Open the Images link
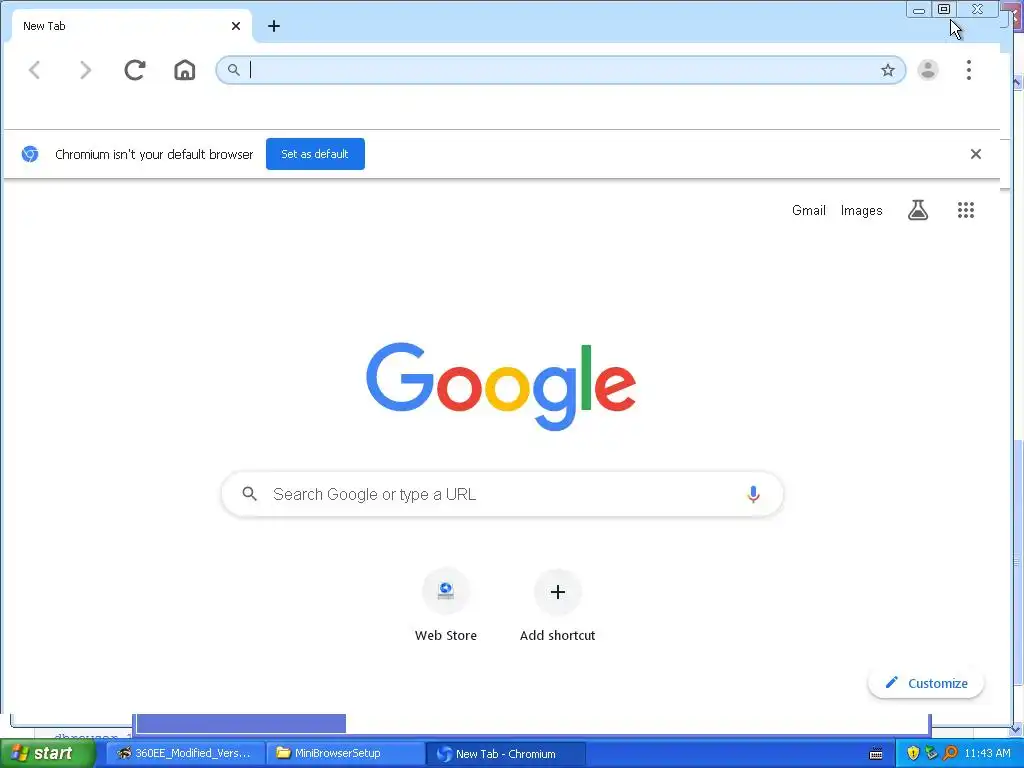This screenshot has width=1024, height=768. coord(861,210)
